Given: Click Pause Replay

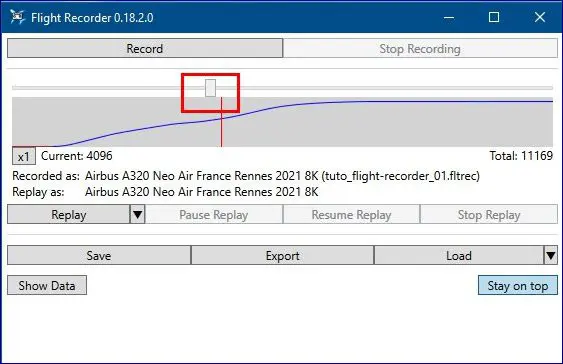Looking at the screenshot, I should coord(214,215).
